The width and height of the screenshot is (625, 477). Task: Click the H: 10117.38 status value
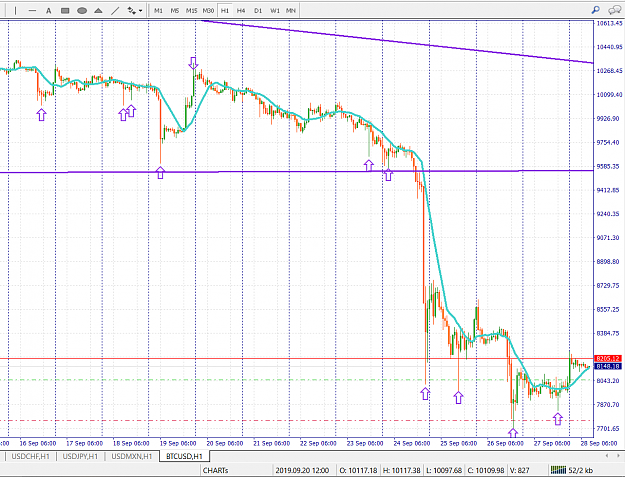point(401,470)
